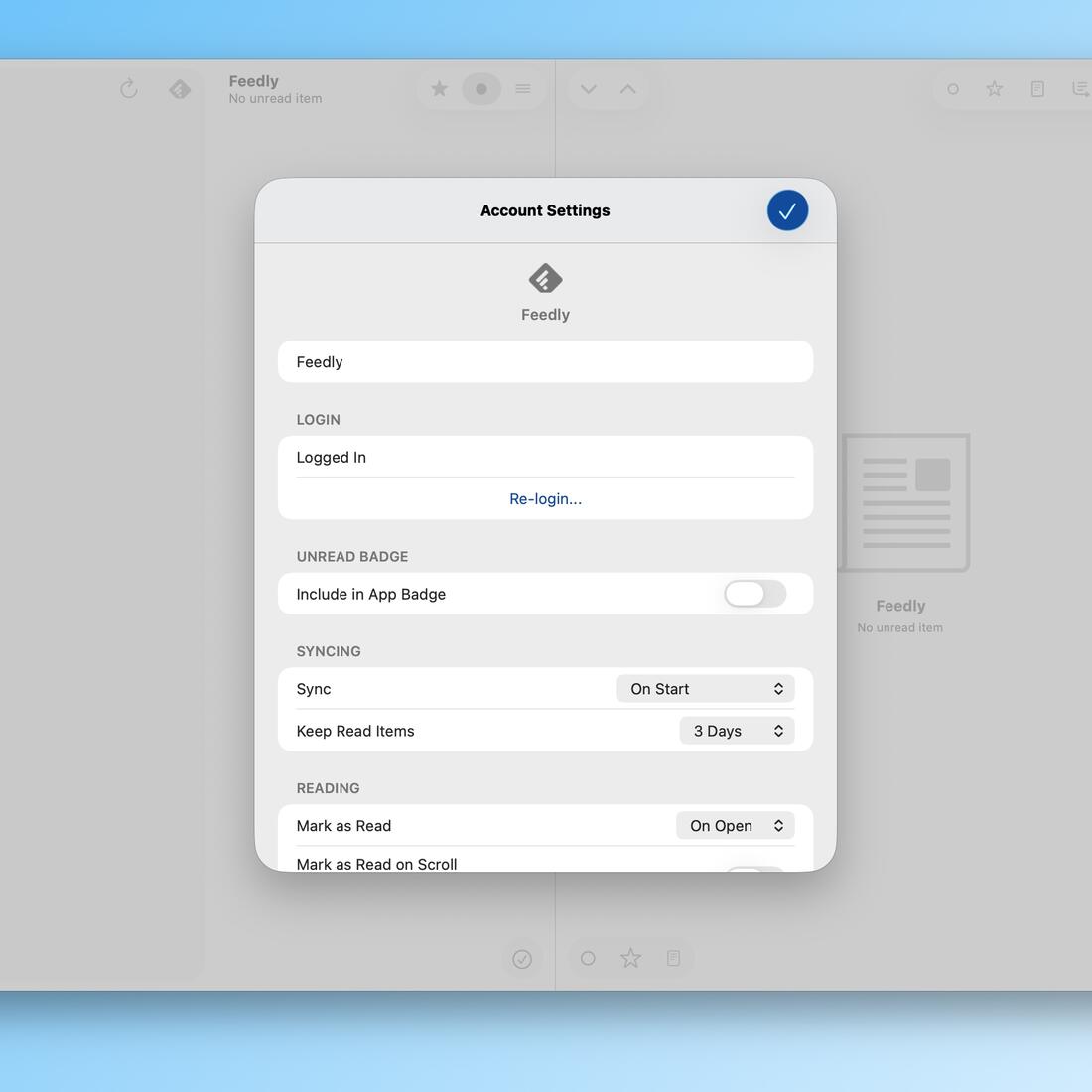Open the Mark as Read On Open dropdown

point(735,825)
